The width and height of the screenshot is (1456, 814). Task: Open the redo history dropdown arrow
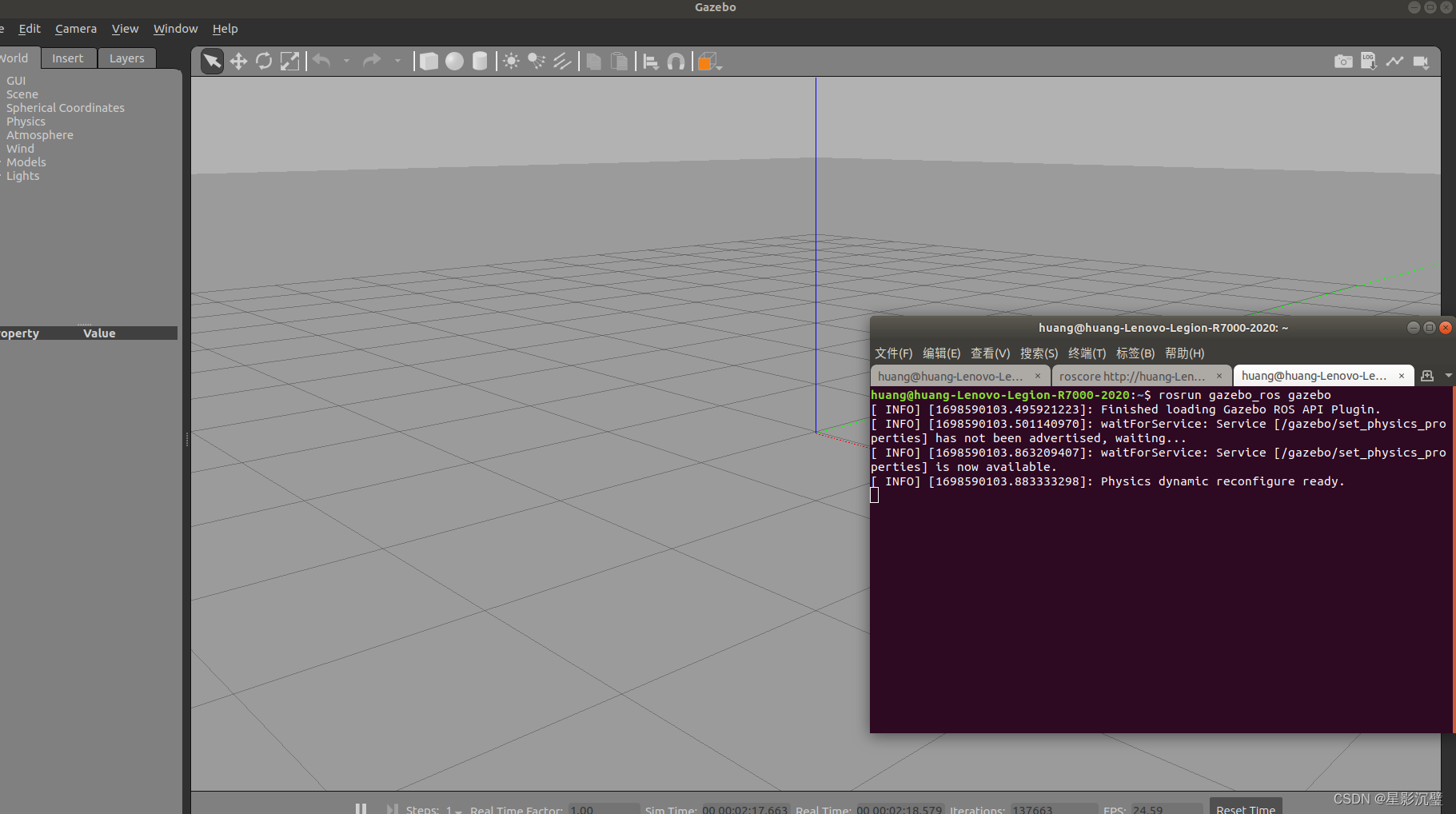point(397,61)
